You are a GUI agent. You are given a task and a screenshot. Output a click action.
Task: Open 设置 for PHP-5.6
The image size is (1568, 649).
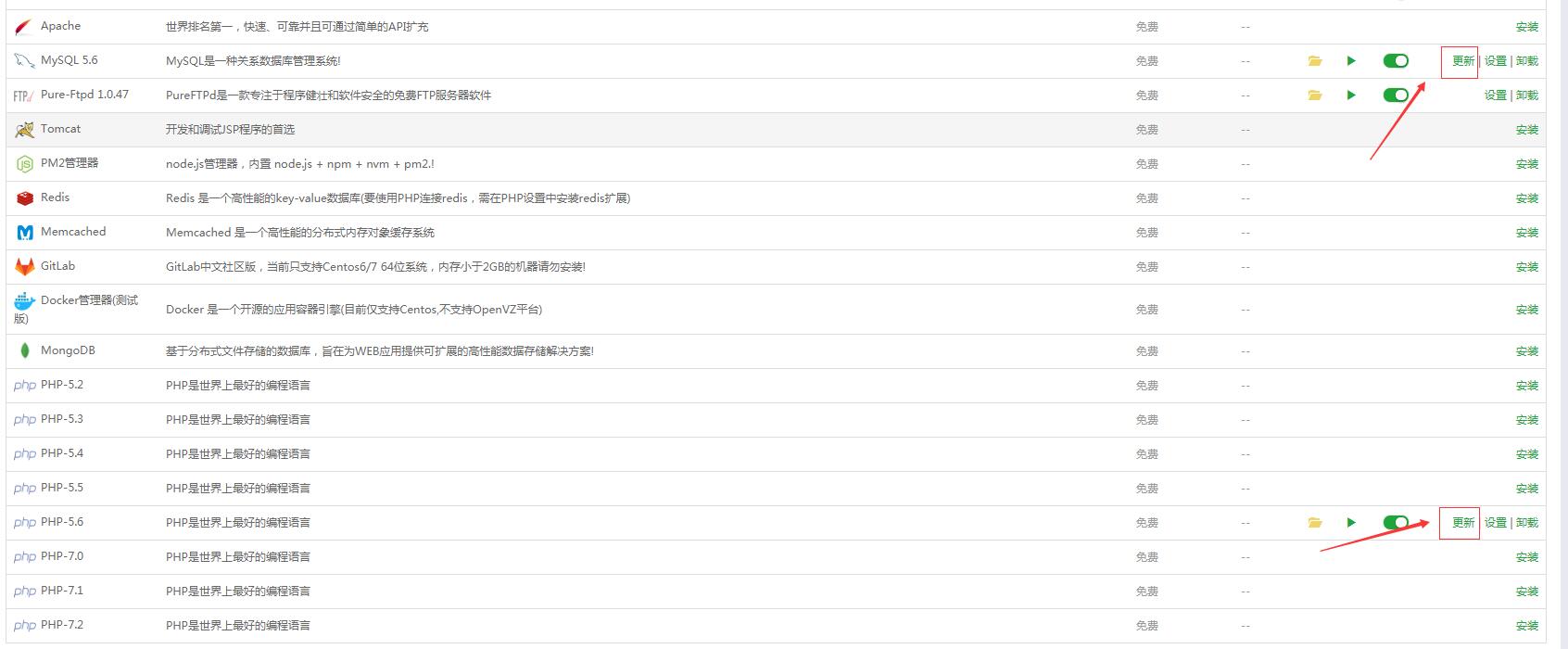(x=1495, y=523)
